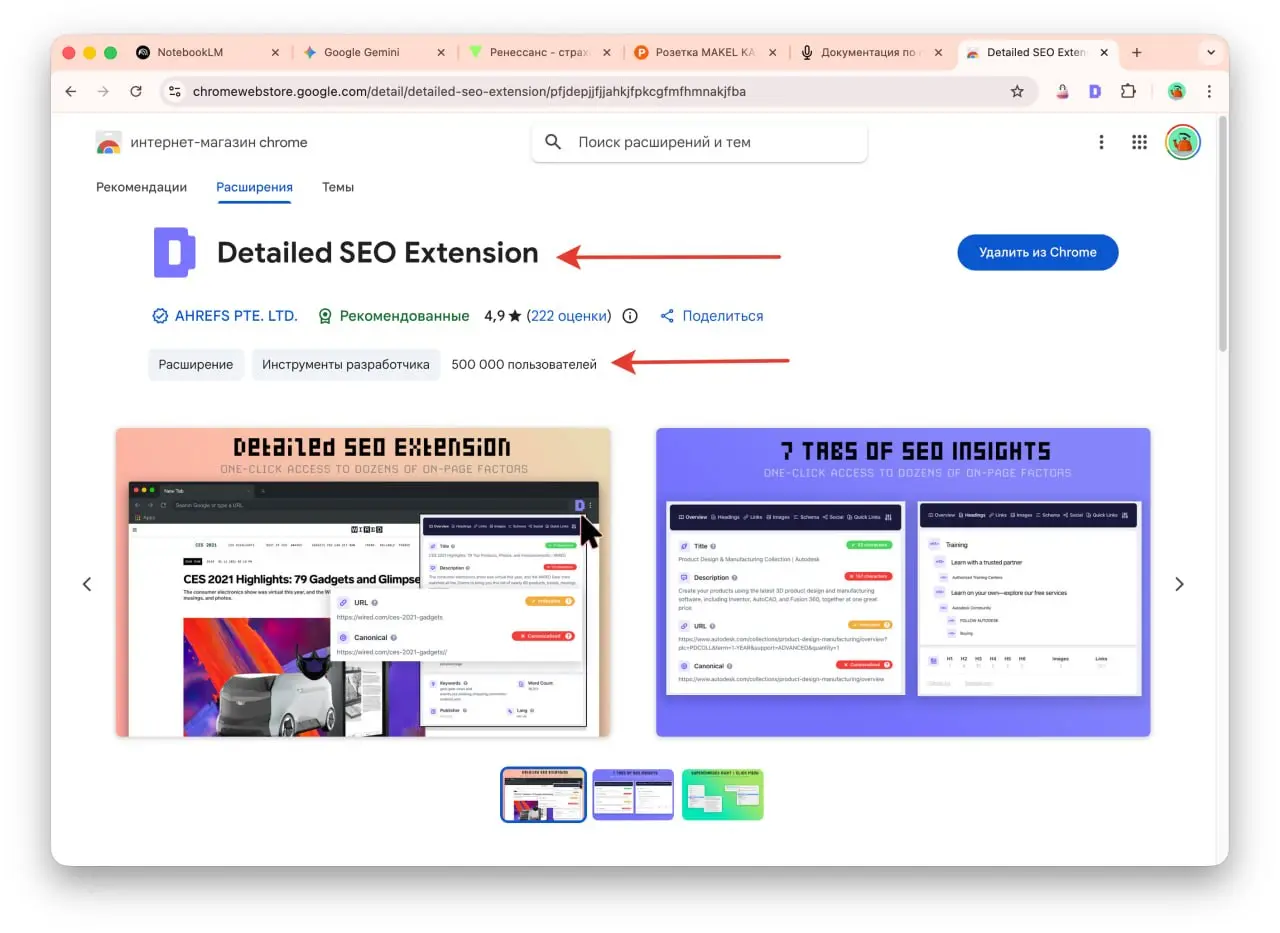Open the Google account avatar on page
The width and height of the screenshot is (1280, 933).
(1182, 142)
